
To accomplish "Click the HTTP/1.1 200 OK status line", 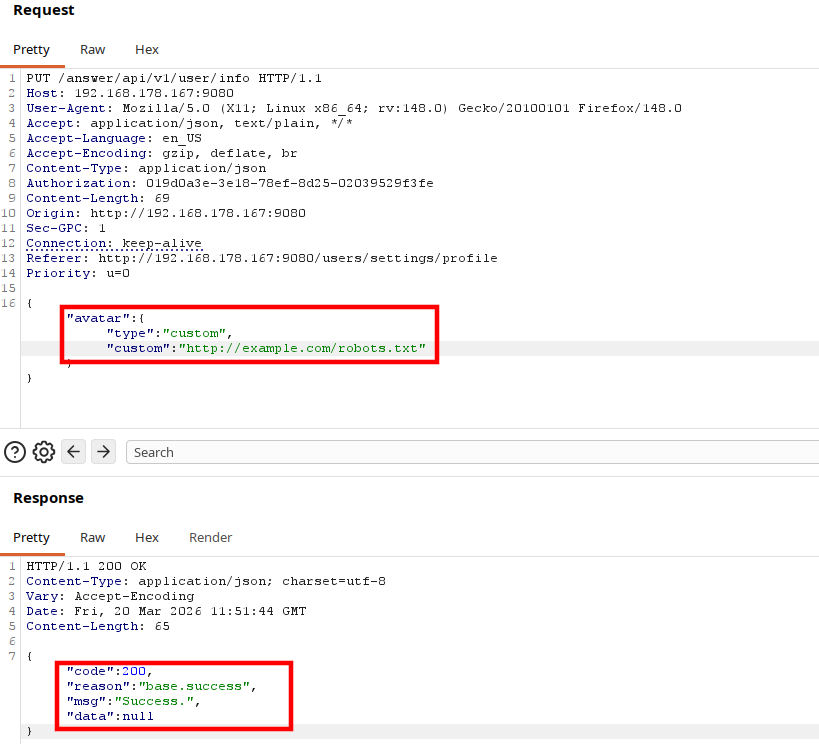I will (x=86, y=566).
